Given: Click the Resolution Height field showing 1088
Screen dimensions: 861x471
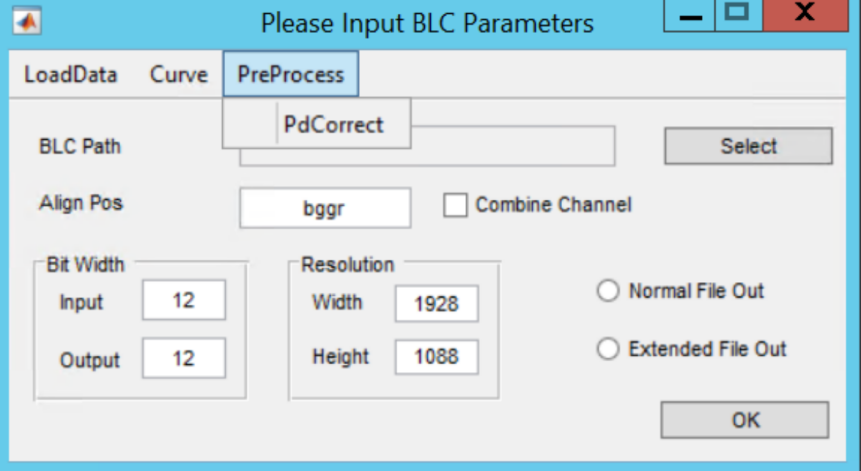Looking at the screenshot, I should 437,357.
